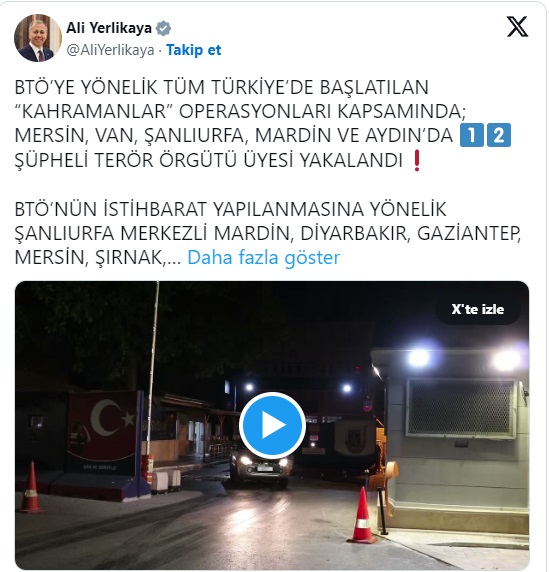Screen dimensions: 549x572
Task: Click the blue verified badge
Action: (163, 28)
